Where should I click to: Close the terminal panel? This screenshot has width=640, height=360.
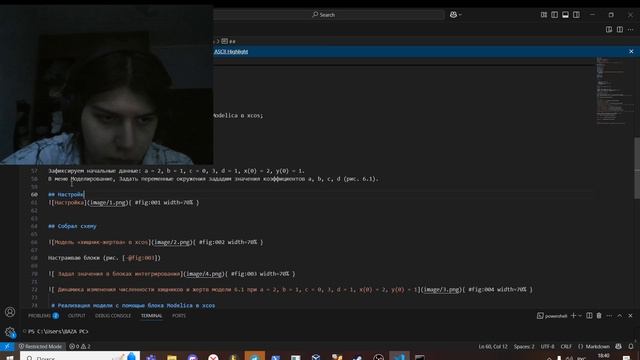click(x=630, y=316)
